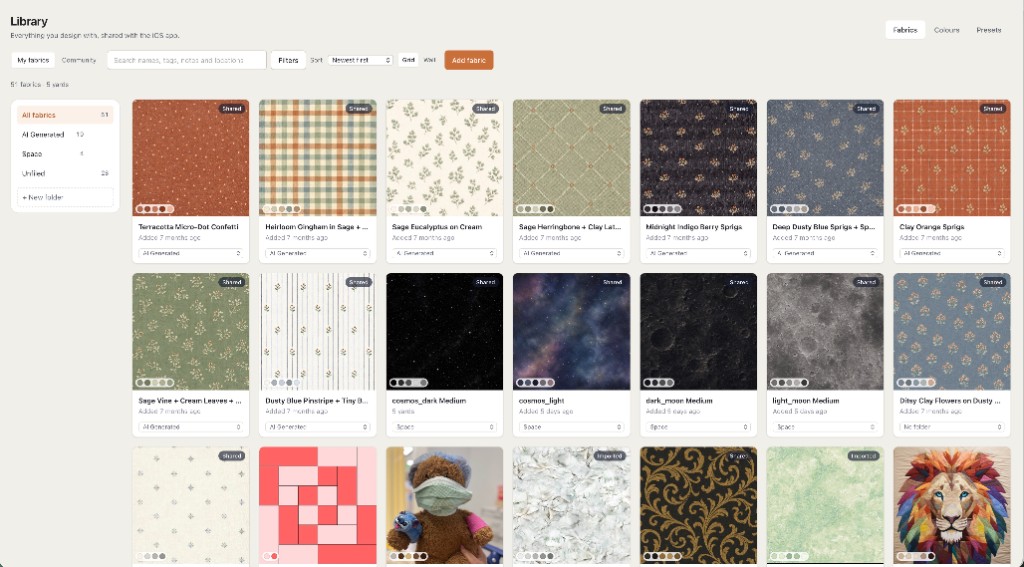Click the light_moon Medium colour palette
1024x567 pixels.
[x=789, y=383]
